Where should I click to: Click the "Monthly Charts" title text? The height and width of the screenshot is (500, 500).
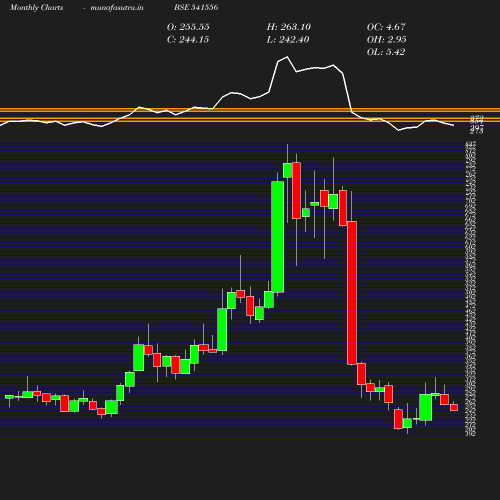(x=37, y=7)
